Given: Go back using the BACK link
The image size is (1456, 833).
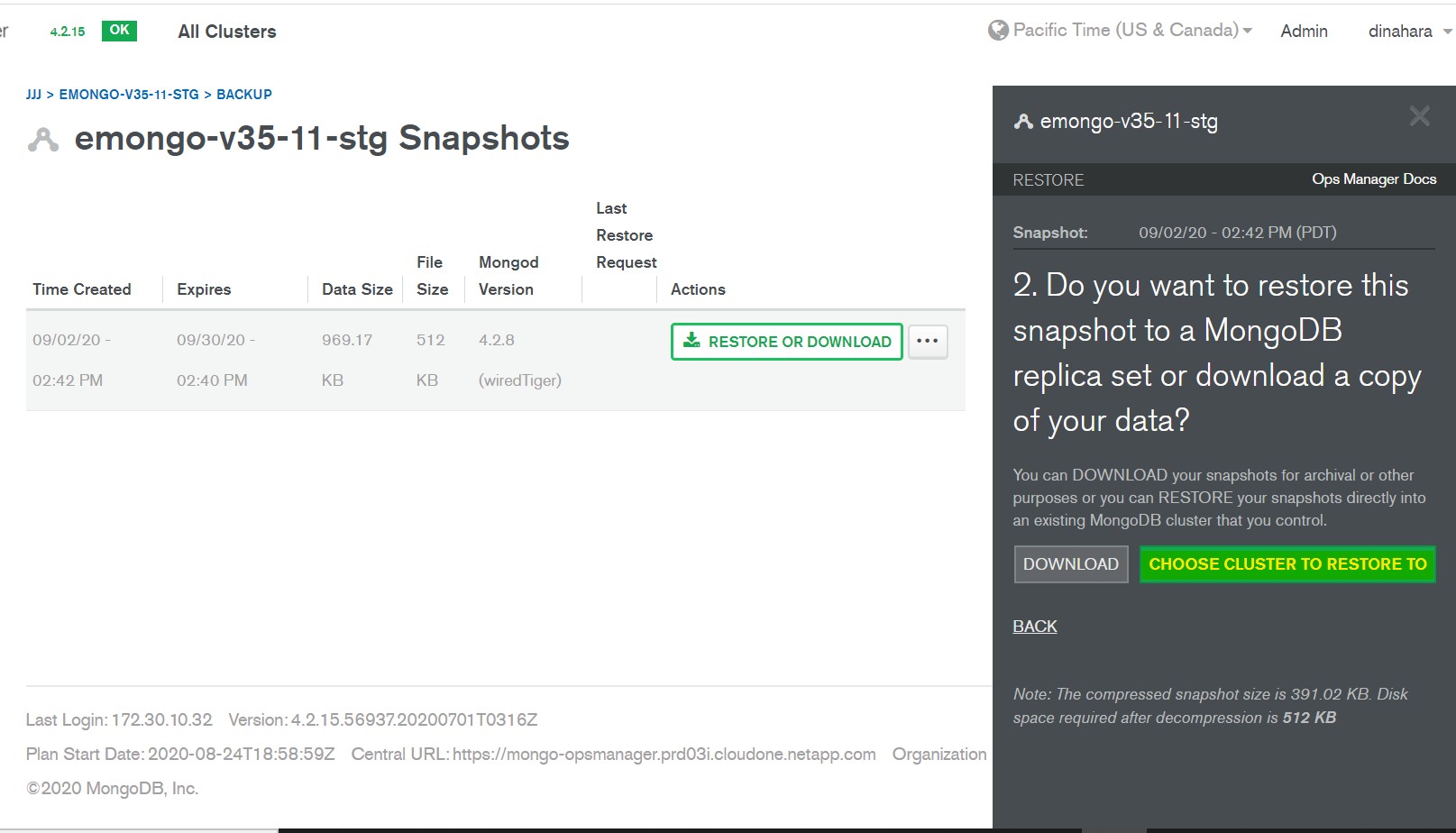Looking at the screenshot, I should point(1034,627).
